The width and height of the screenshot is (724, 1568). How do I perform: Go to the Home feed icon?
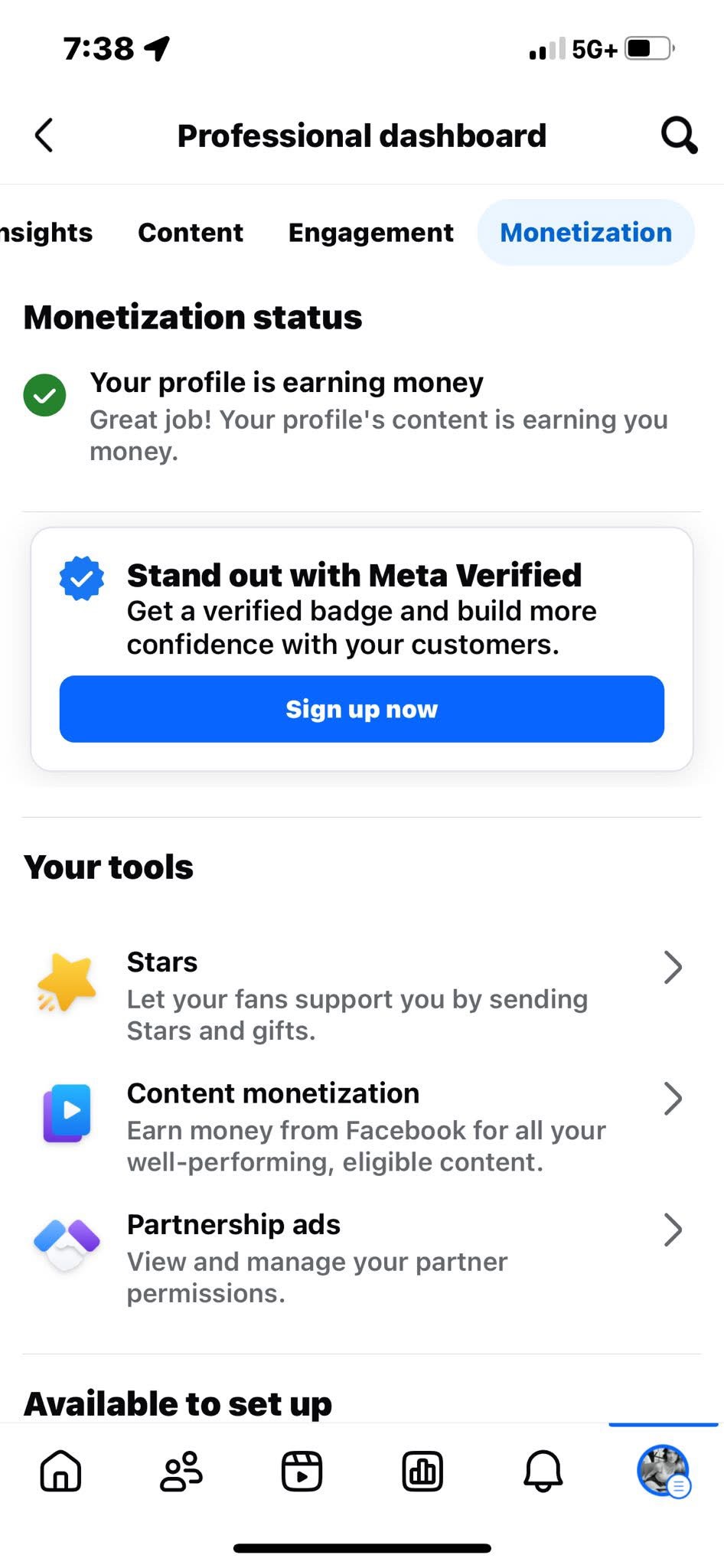click(x=60, y=1471)
